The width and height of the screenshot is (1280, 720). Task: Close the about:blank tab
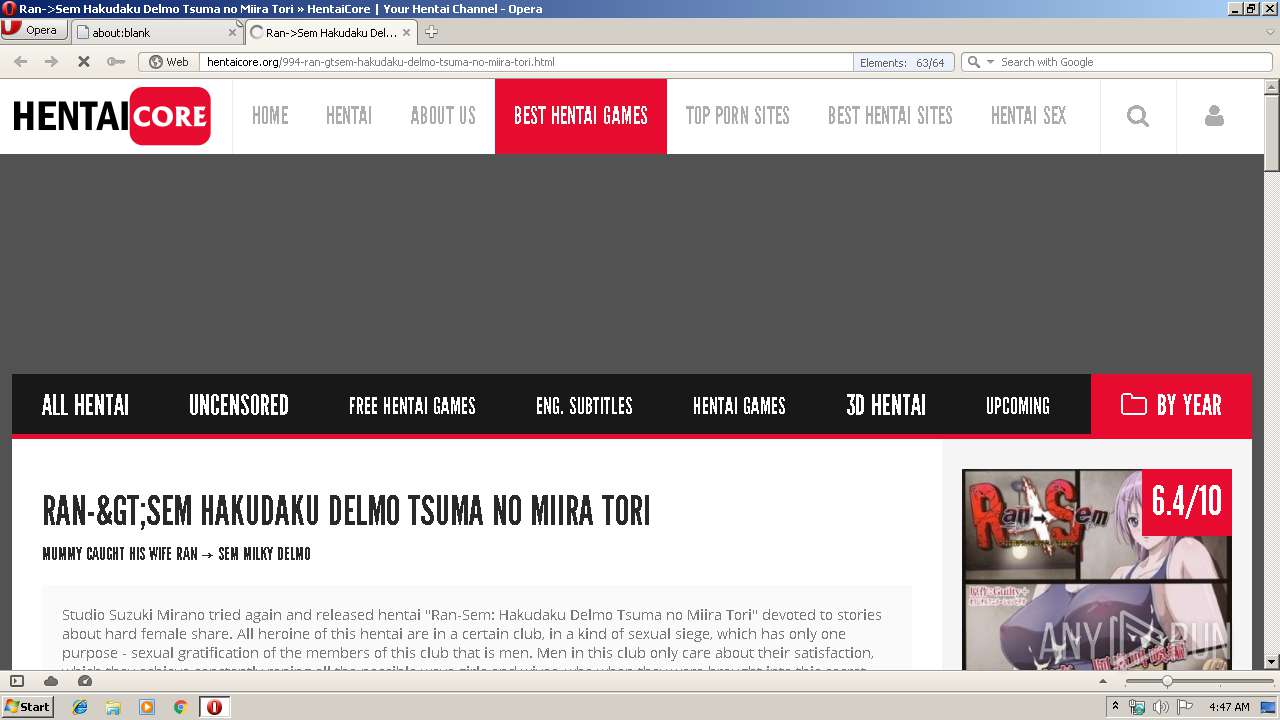[x=232, y=32]
